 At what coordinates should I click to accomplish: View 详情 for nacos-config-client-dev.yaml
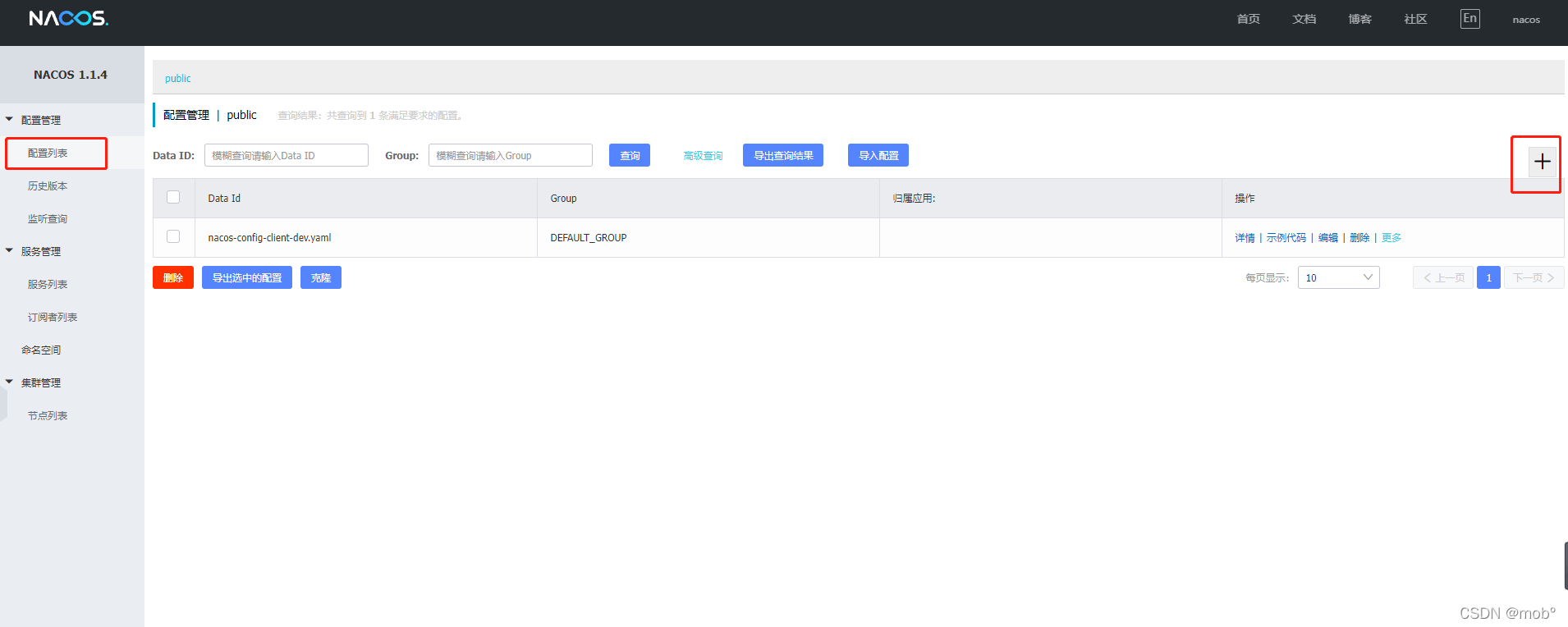click(1245, 238)
